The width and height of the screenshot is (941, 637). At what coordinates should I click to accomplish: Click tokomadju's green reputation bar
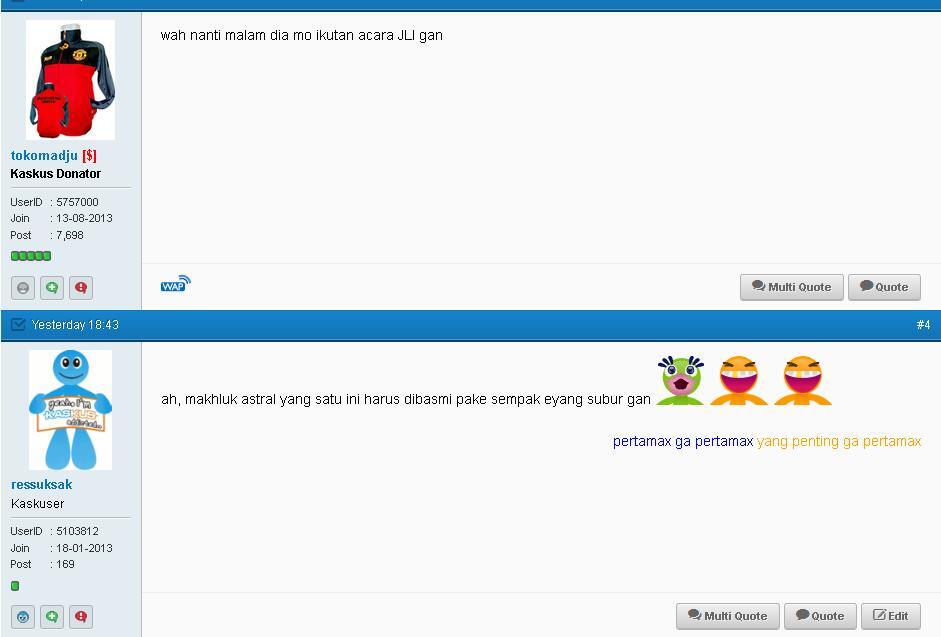click(x=31, y=256)
